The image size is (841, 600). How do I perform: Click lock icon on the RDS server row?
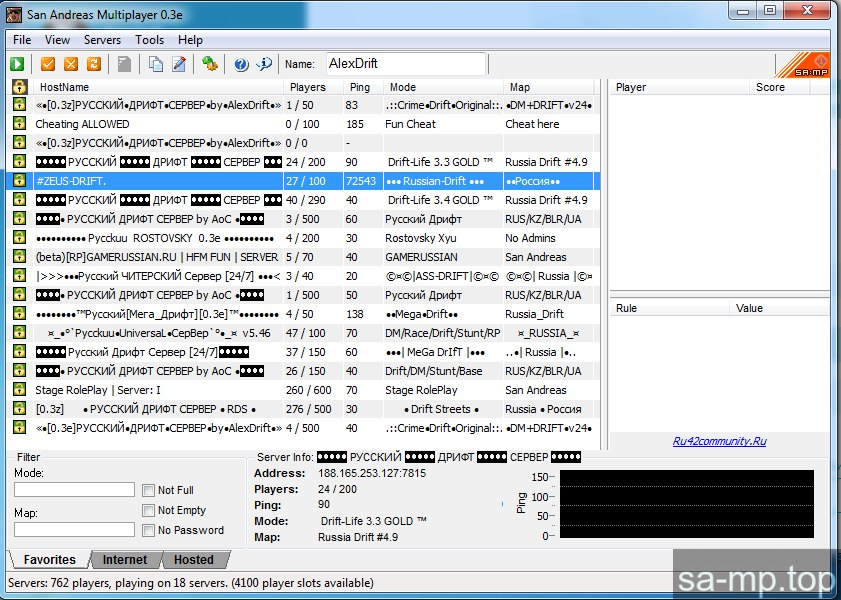pyautogui.click(x=20, y=409)
